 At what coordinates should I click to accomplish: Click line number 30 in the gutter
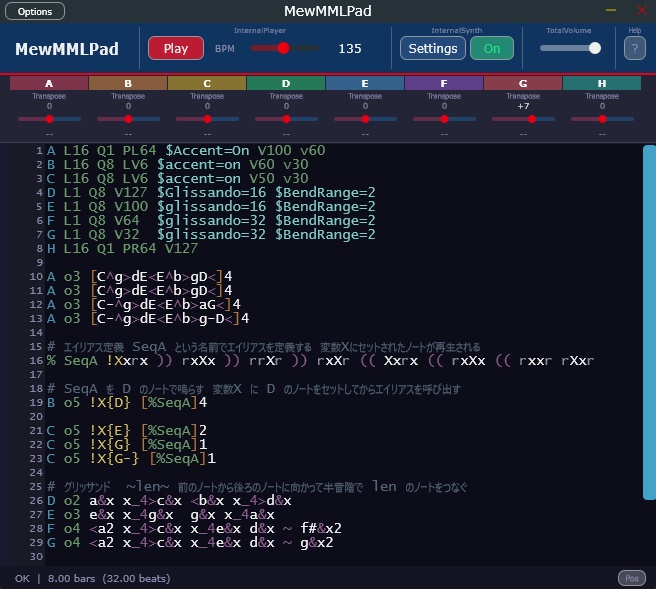point(36,556)
